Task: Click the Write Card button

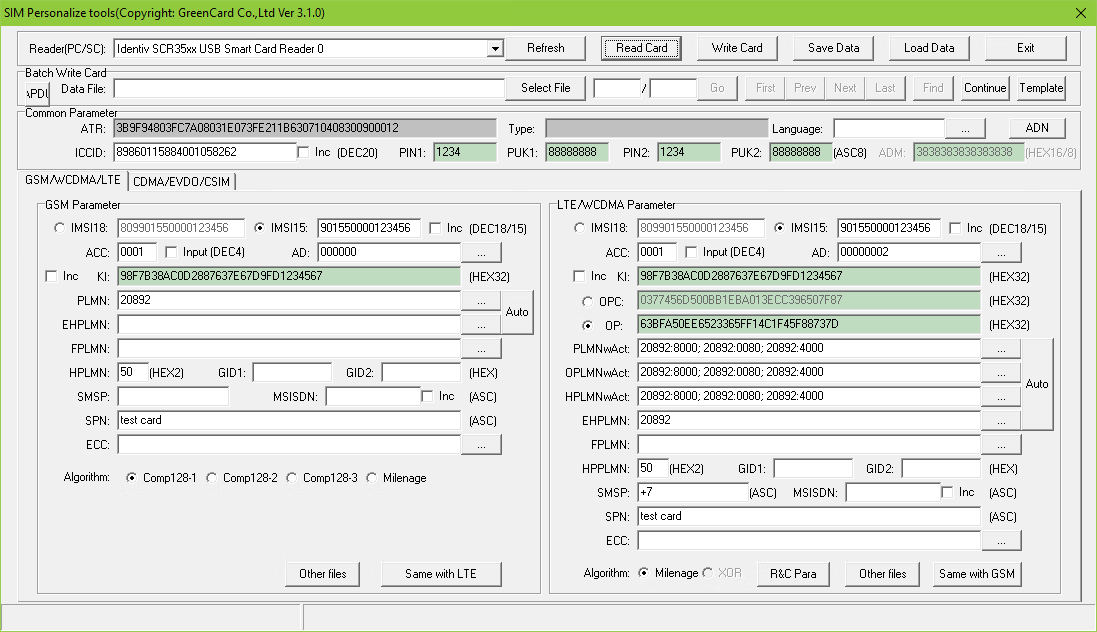Action: click(x=737, y=48)
